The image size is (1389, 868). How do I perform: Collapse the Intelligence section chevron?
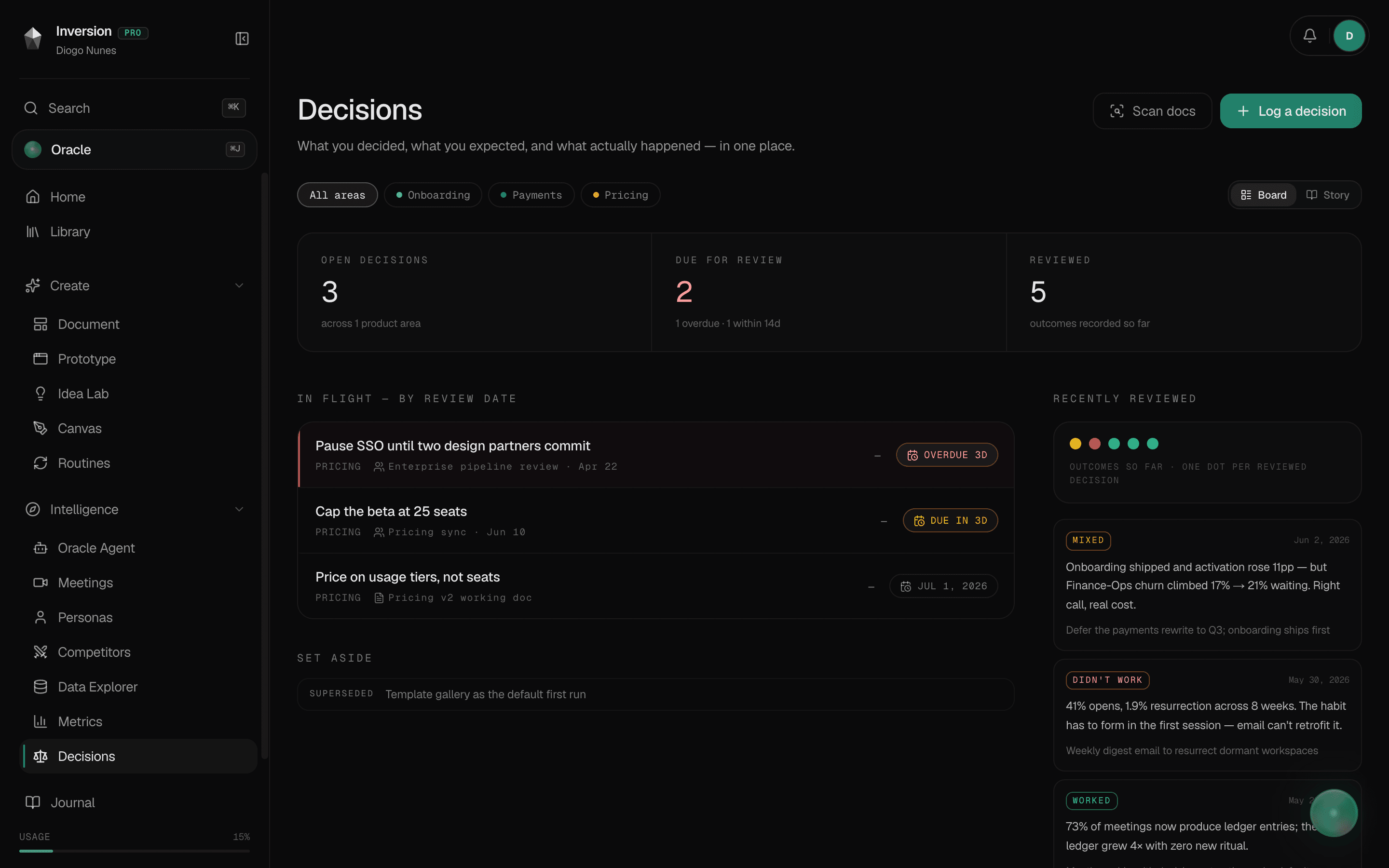tap(239, 509)
